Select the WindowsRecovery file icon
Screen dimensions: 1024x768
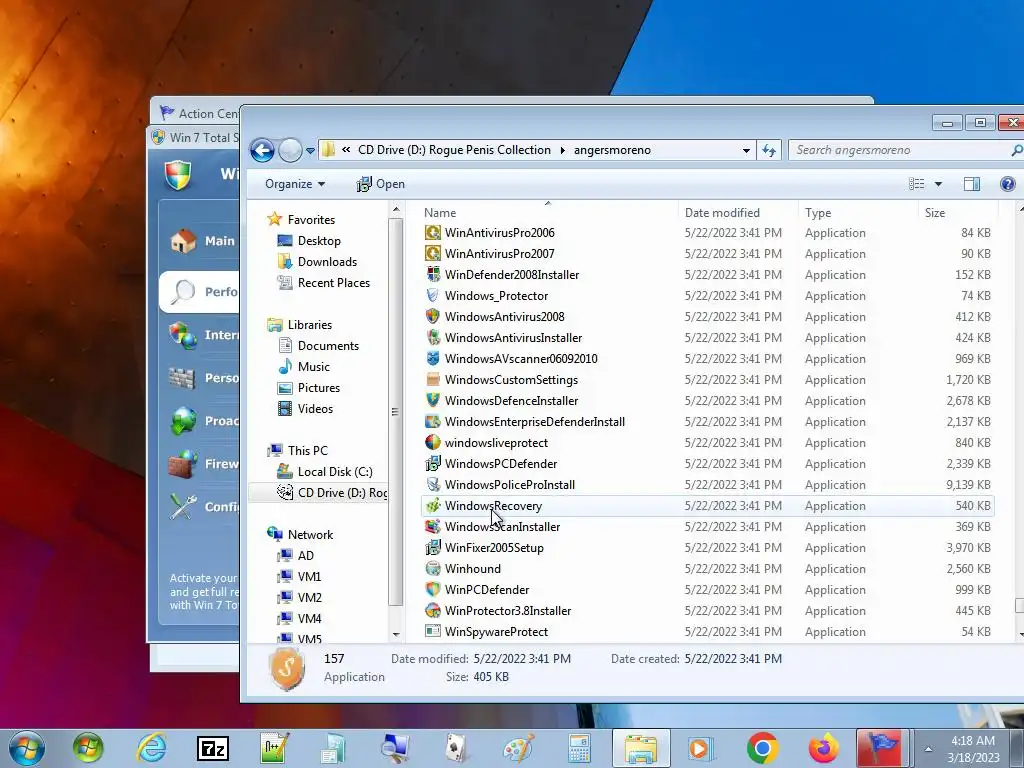tap(432, 505)
